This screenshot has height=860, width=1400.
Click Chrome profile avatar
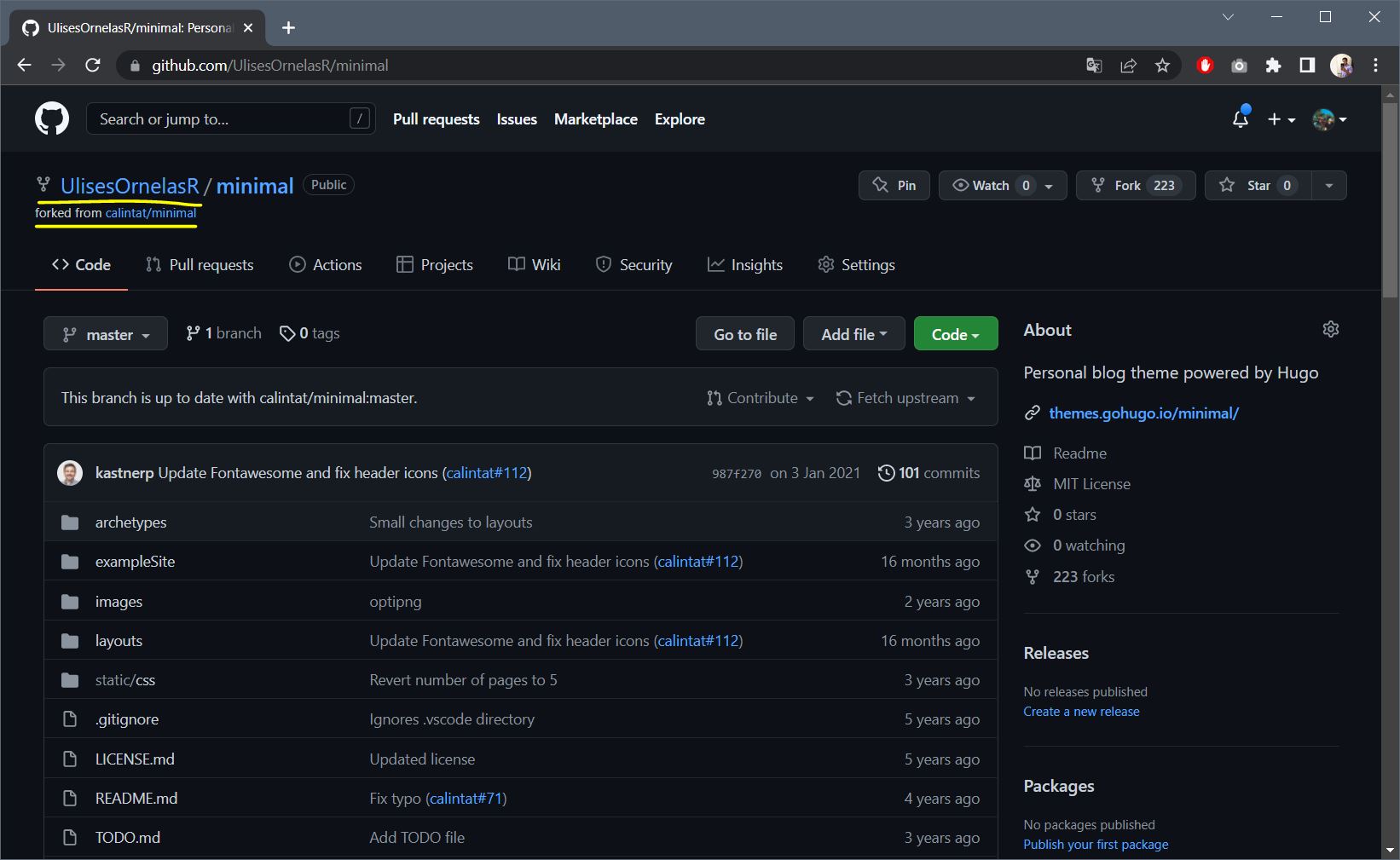click(x=1341, y=66)
